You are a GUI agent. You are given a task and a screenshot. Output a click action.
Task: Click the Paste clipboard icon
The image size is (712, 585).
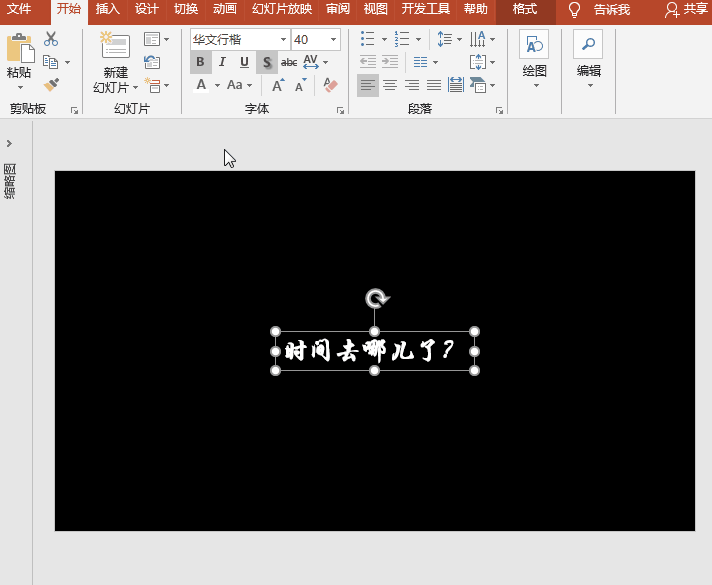coord(20,48)
